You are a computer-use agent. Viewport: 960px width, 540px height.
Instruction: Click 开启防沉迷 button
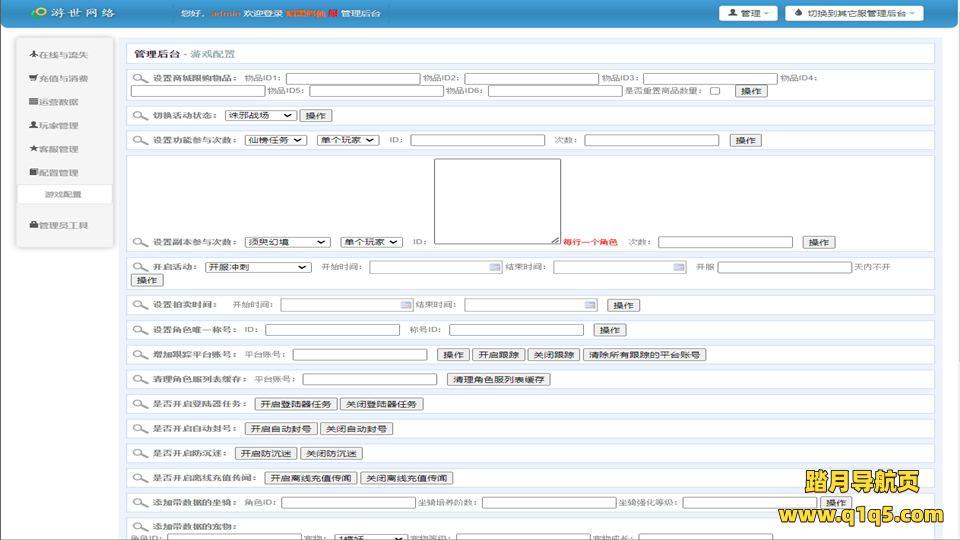(266, 453)
